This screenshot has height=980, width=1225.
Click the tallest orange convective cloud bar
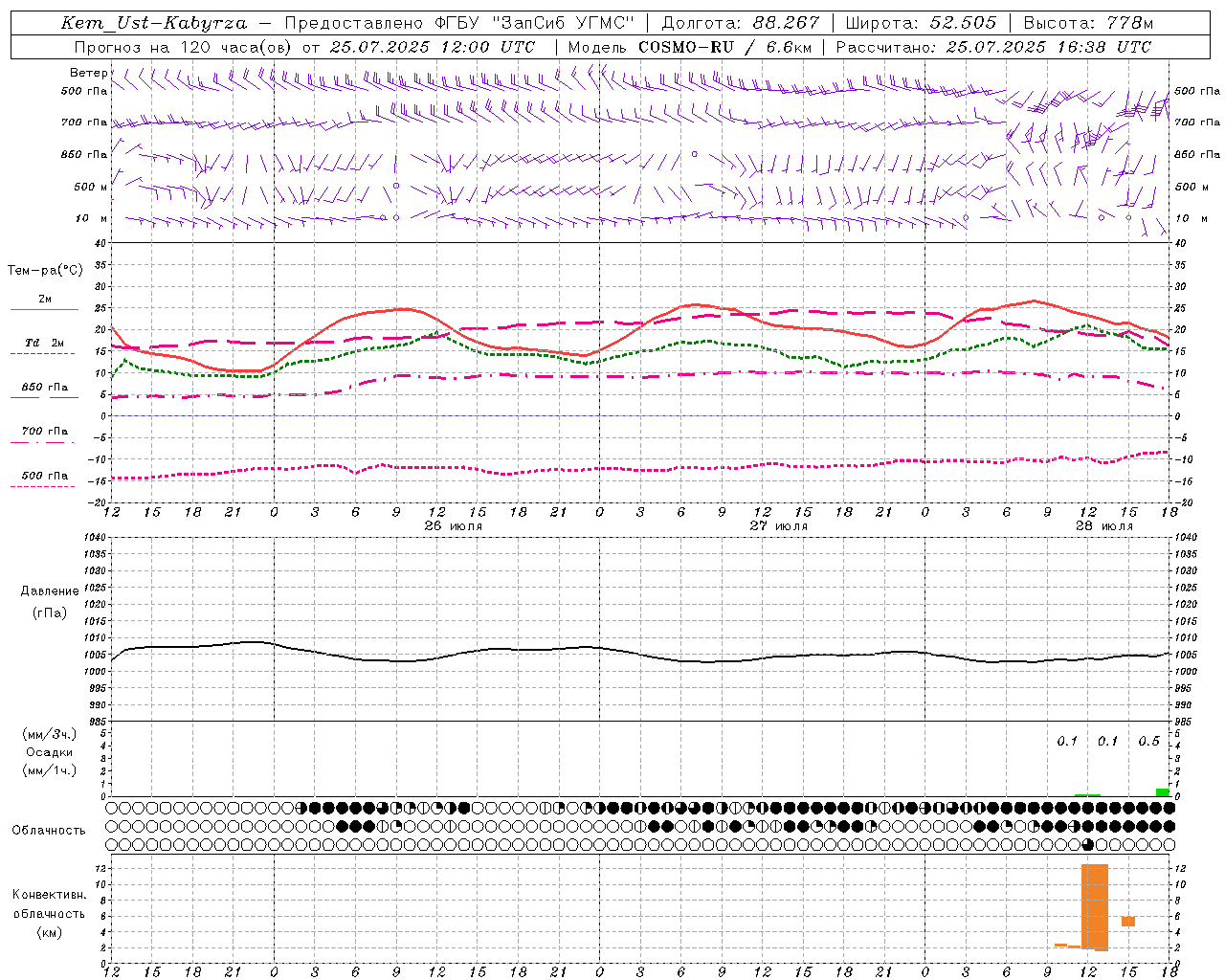(1095, 907)
